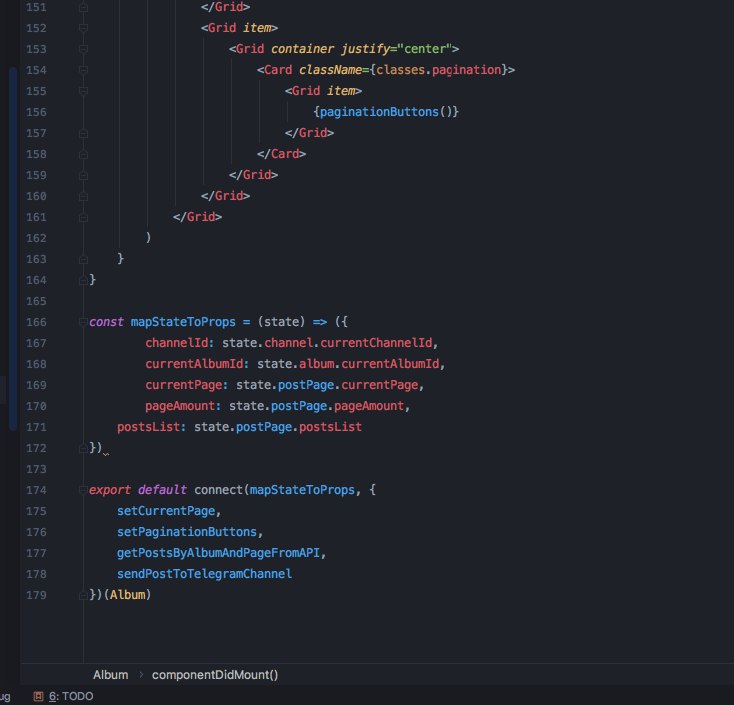Click on paginationButtons() call
Viewport: 734px width, 705px height.
tap(386, 112)
